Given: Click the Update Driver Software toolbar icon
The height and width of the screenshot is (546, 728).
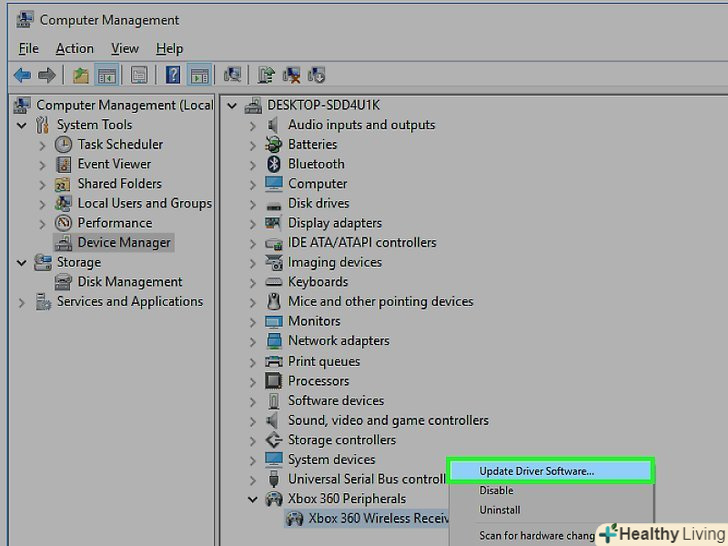Looking at the screenshot, I should [266, 75].
